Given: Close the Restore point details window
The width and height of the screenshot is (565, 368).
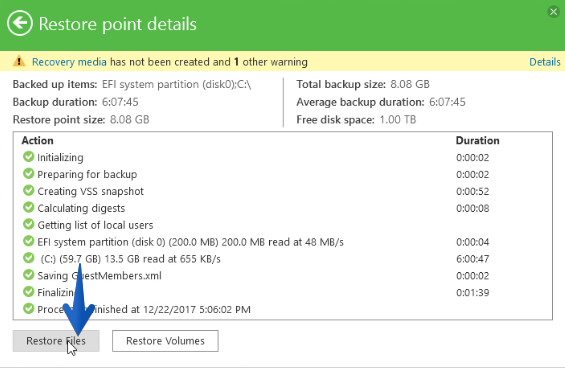Looking at the screenshot, I should 553,12.
